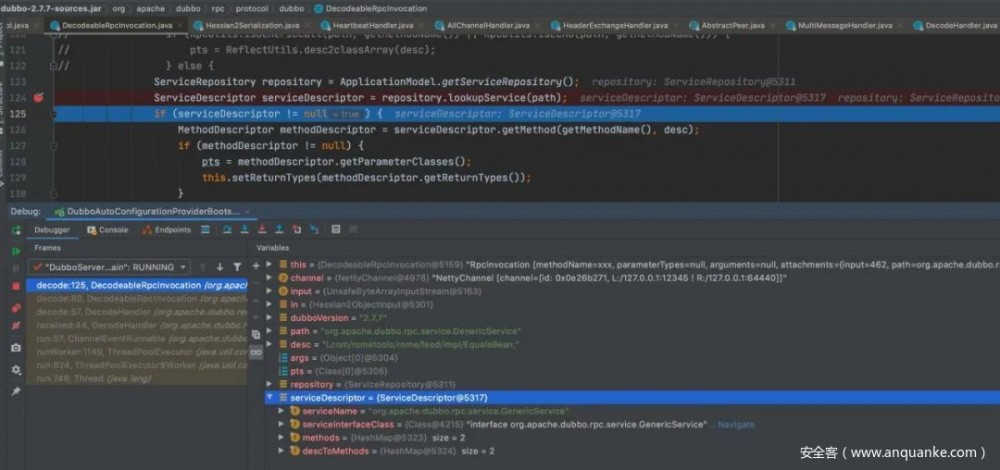Pin the debug tab

tap(16, 391)
